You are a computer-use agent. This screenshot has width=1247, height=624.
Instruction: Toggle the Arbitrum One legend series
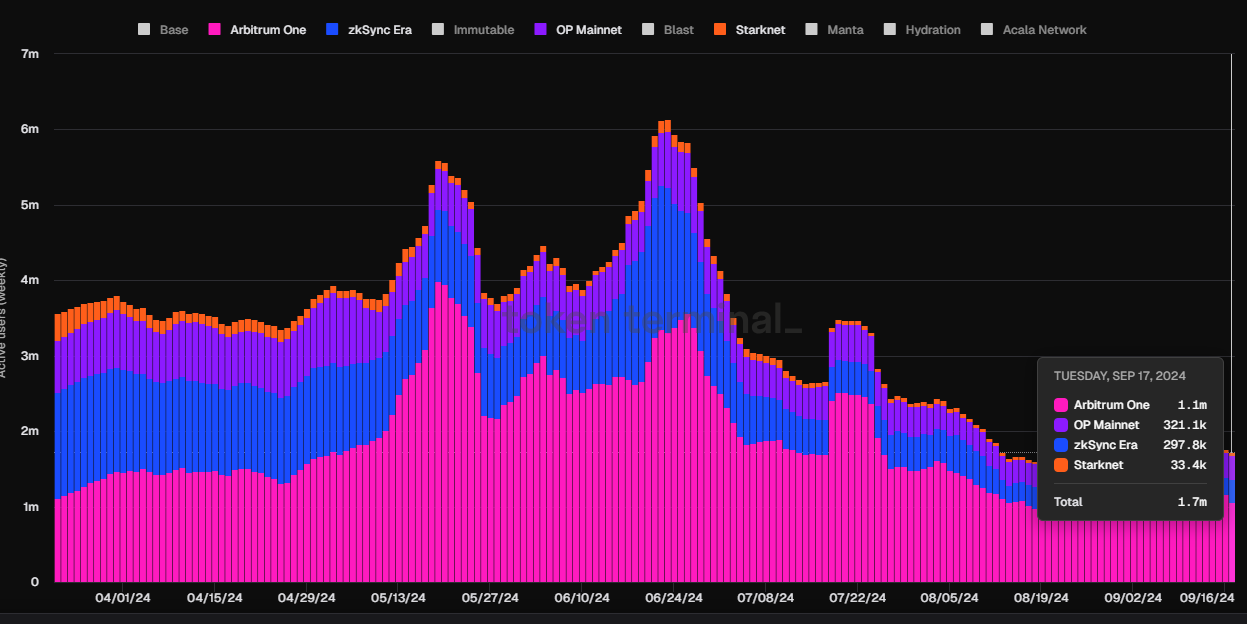(x=257, y=30)
